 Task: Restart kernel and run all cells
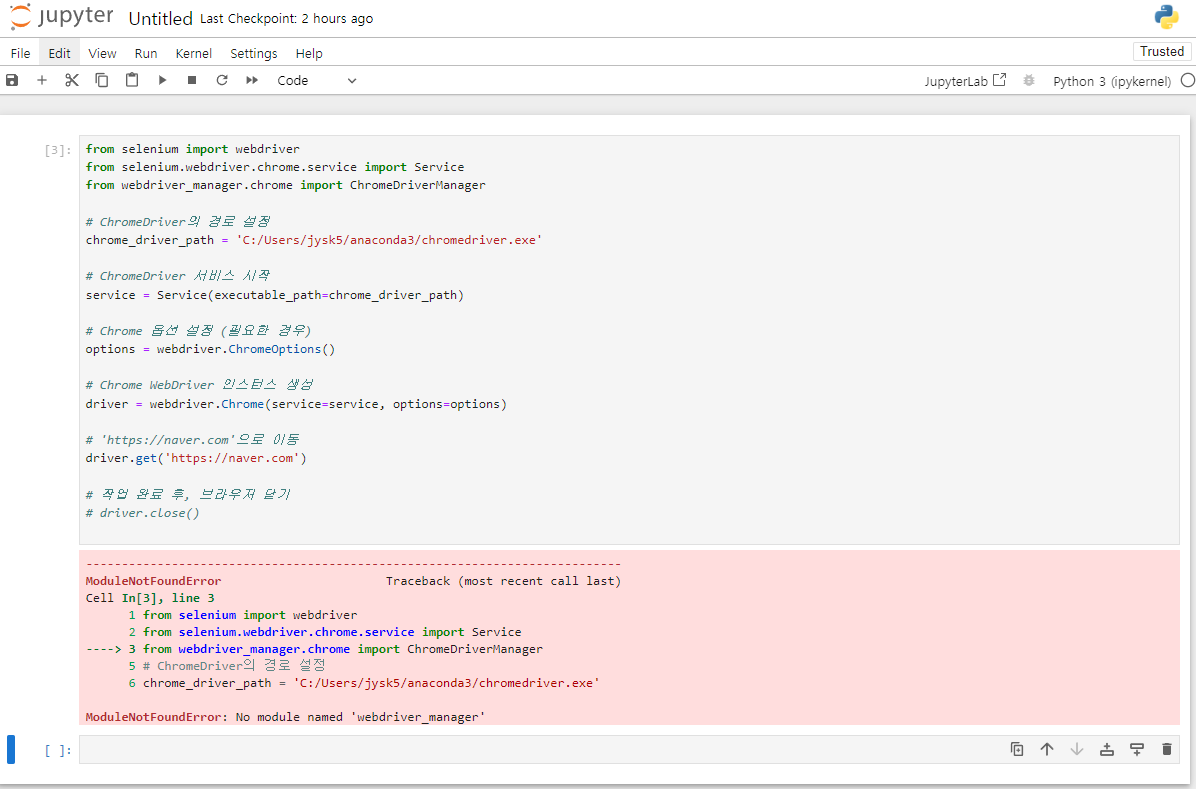click(252, 80)
